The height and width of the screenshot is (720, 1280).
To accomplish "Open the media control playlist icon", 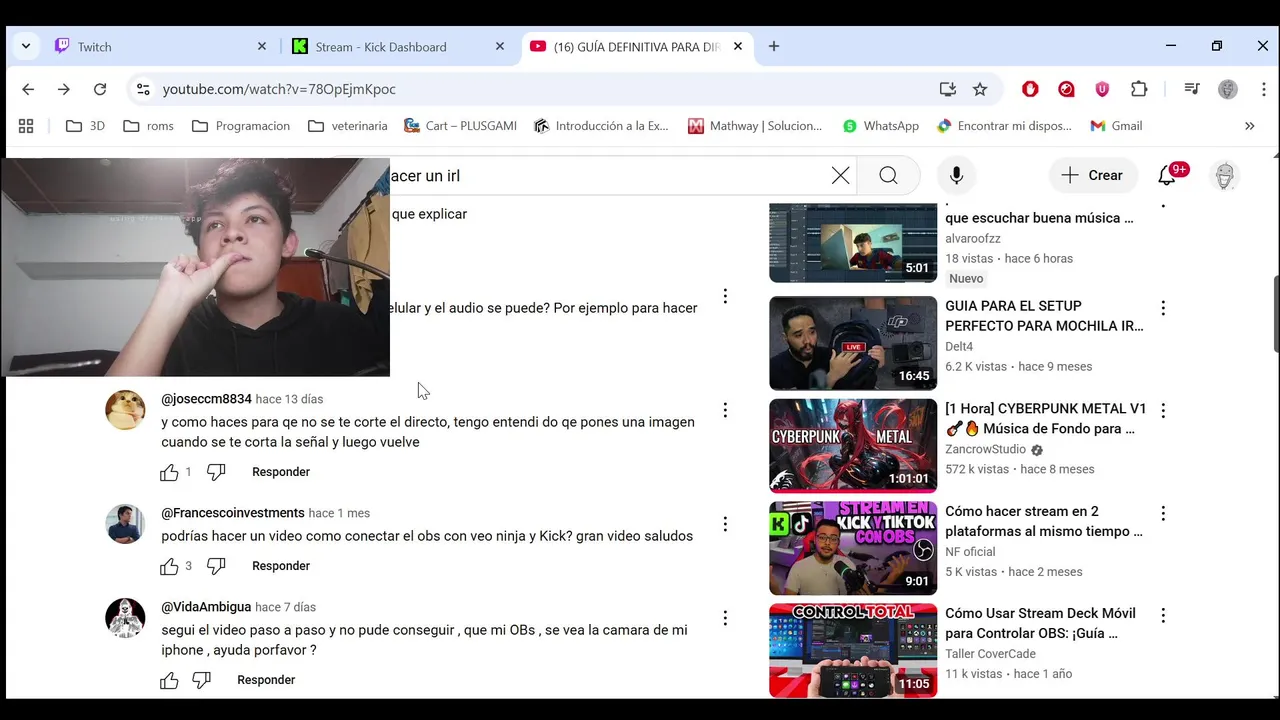I will pos(1191,89).
